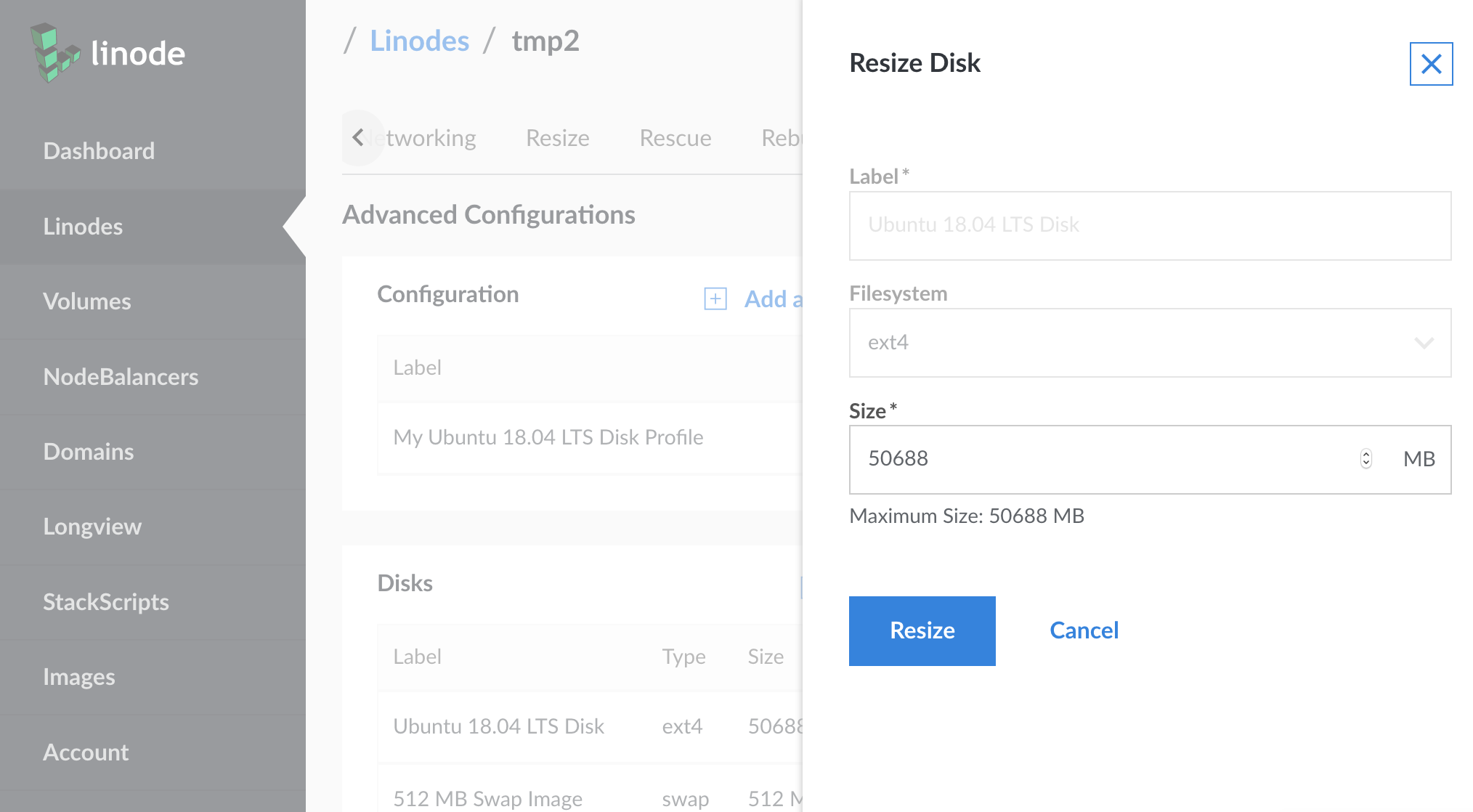Open Dashboard in sidebar
This screenshot has height=812, width=1473.
coord(153,151)
